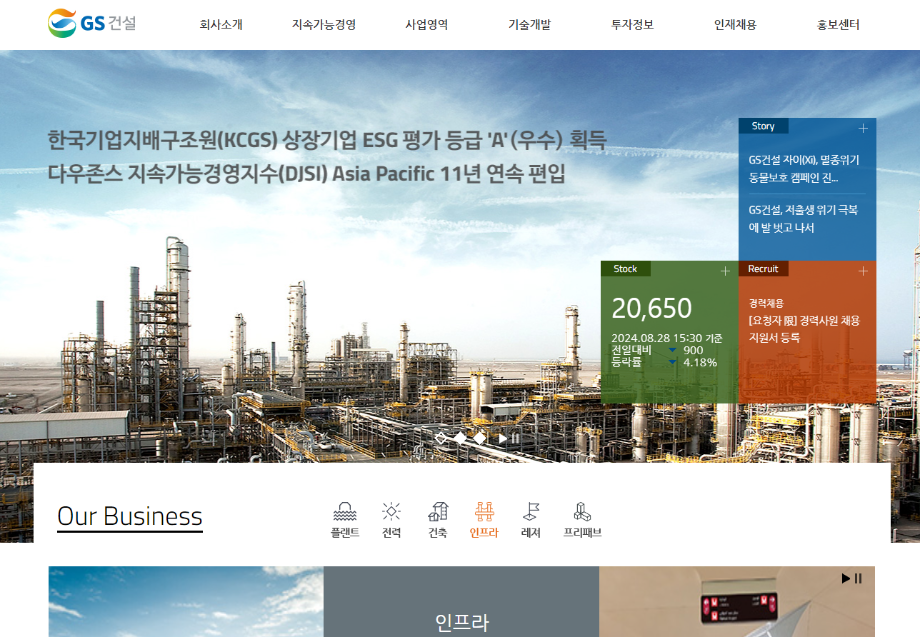The height and width of the screenshot is (637, 920).
Task: Play the main hero banner slideshow
Action: 502,438
